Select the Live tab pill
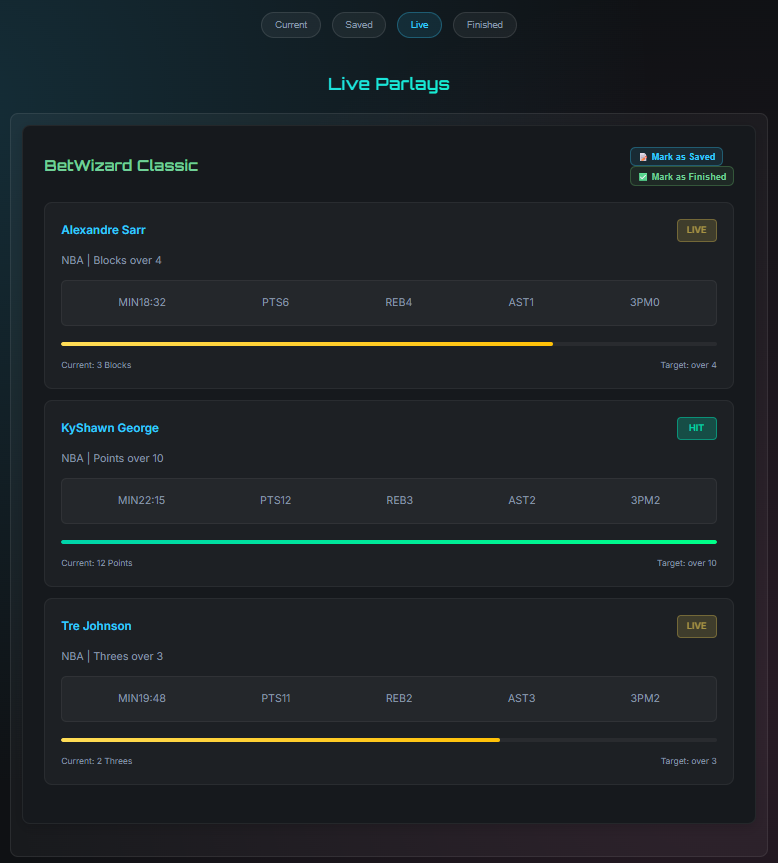Screen dimensions: 778x863 click(x=419, y=24)
